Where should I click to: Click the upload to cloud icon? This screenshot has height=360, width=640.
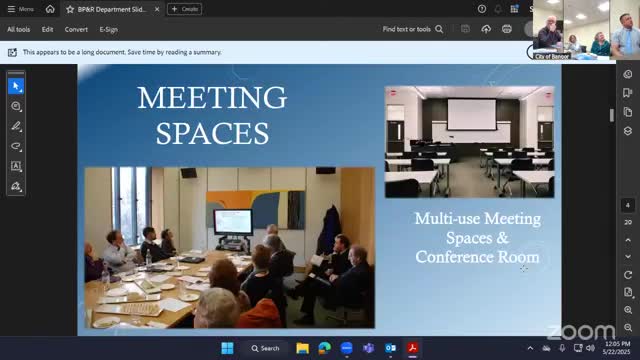coord(486,29)
